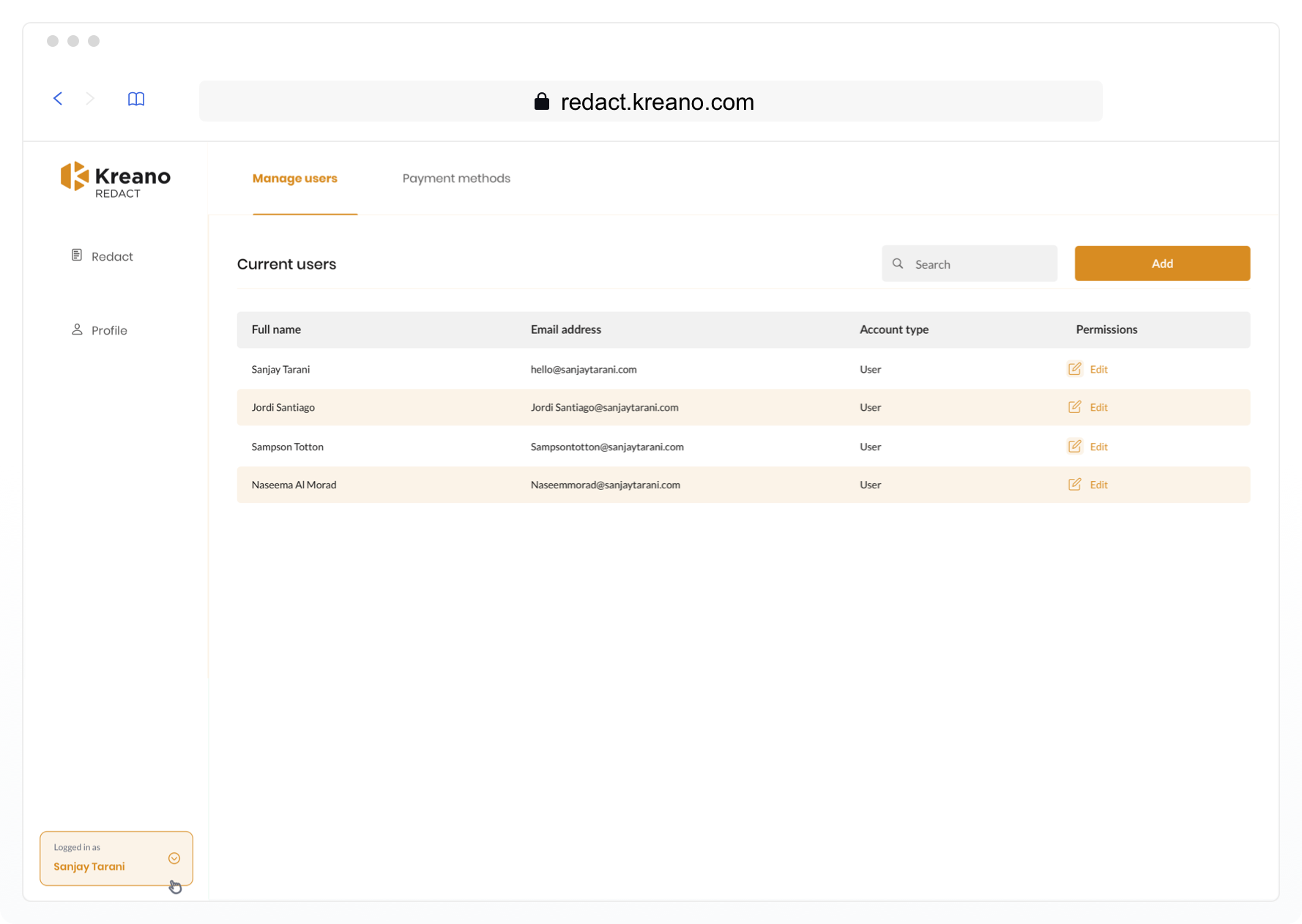
Task: Focus the Search users input field
Action: (970, 264)
